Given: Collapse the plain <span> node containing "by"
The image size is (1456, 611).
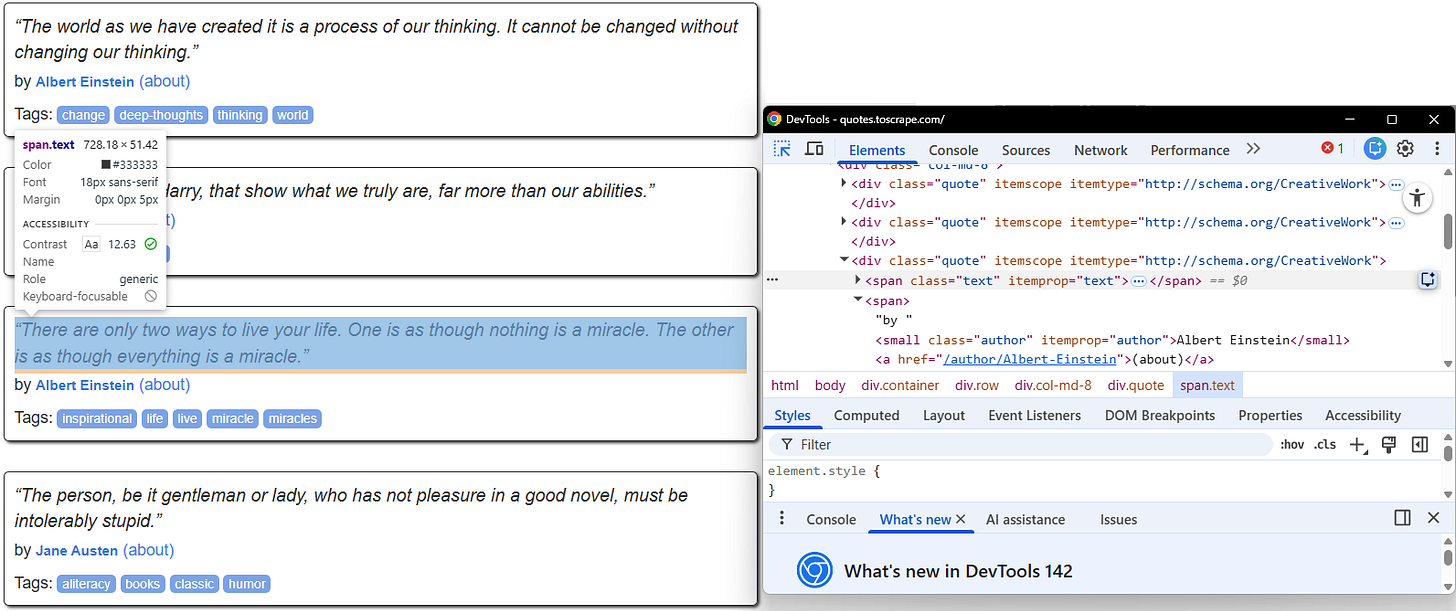Looking at the screenshot, I should [x=858, y=300].
